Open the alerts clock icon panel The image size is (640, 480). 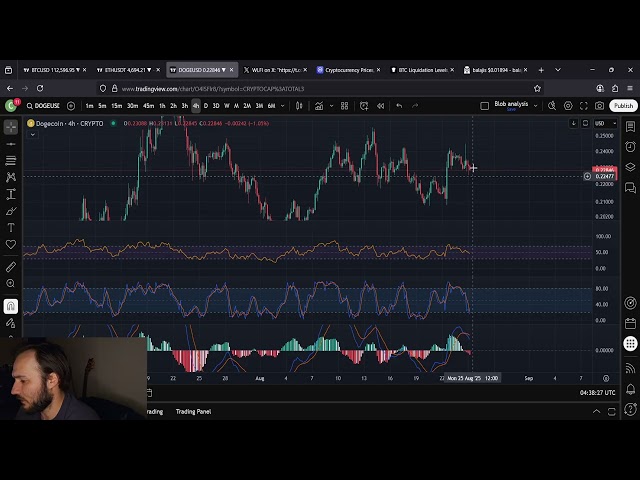tap(630, 144)
